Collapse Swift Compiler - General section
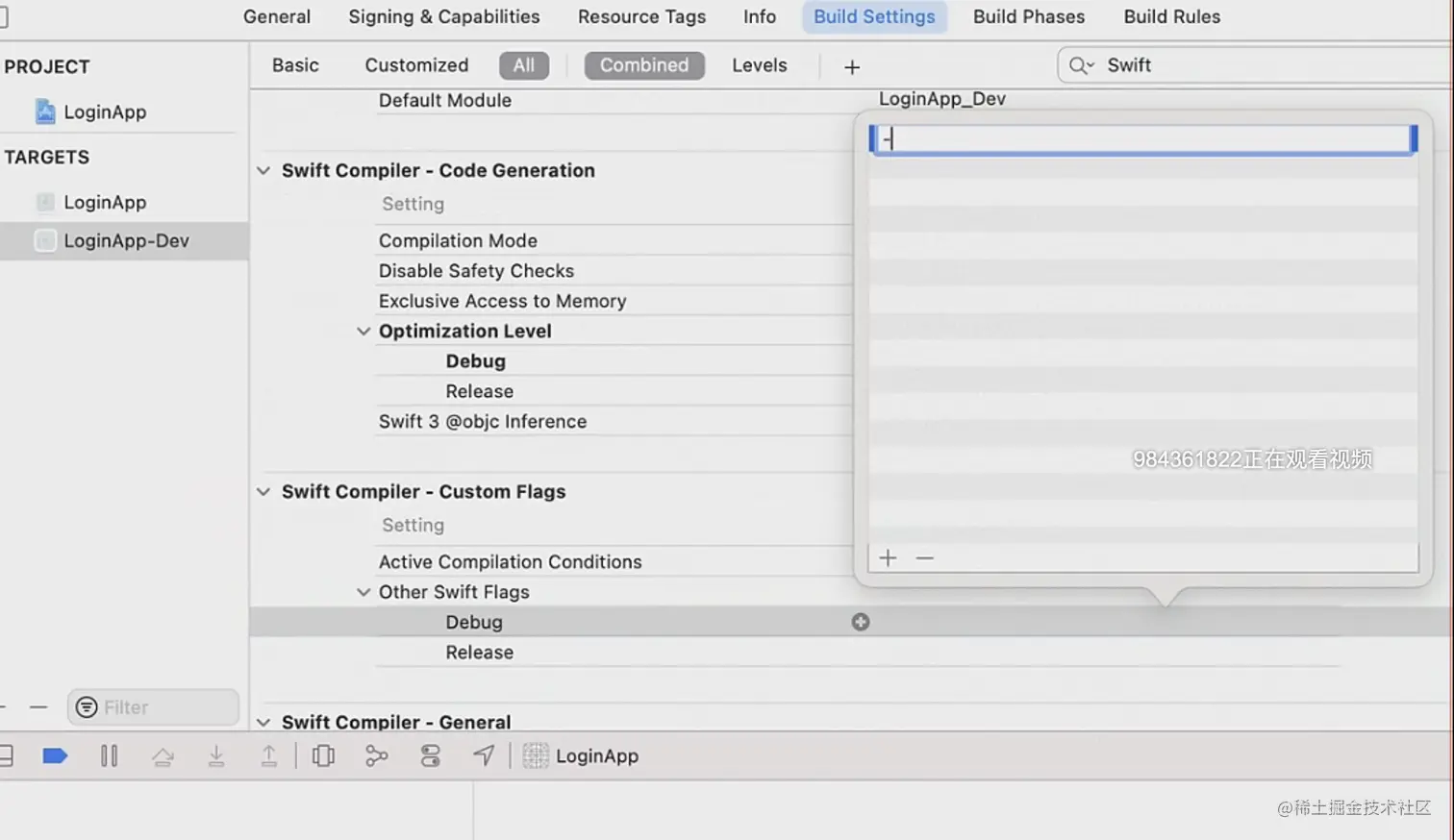1454x840 pixels. click(263, 723)
